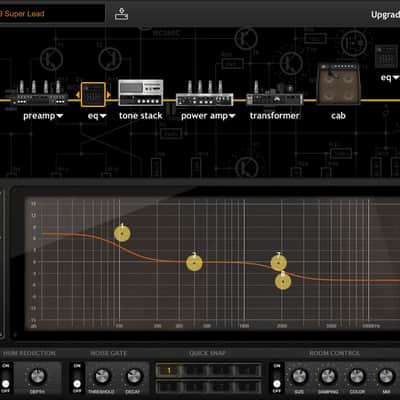The height and width of the screenshot is (400, 400).
Task: Click the room control Mix knob
Action: pos(386,376)
